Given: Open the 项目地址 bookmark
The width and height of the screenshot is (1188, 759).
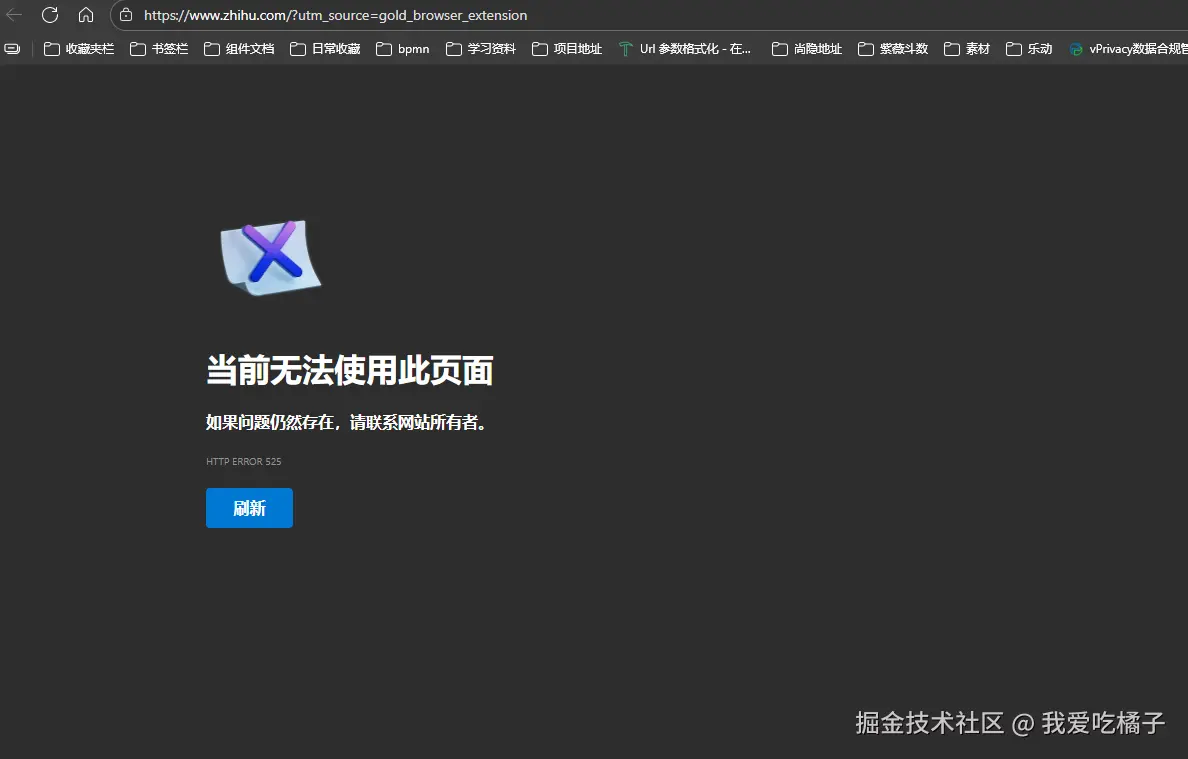Looking at the screenshot, I should 566,48.
